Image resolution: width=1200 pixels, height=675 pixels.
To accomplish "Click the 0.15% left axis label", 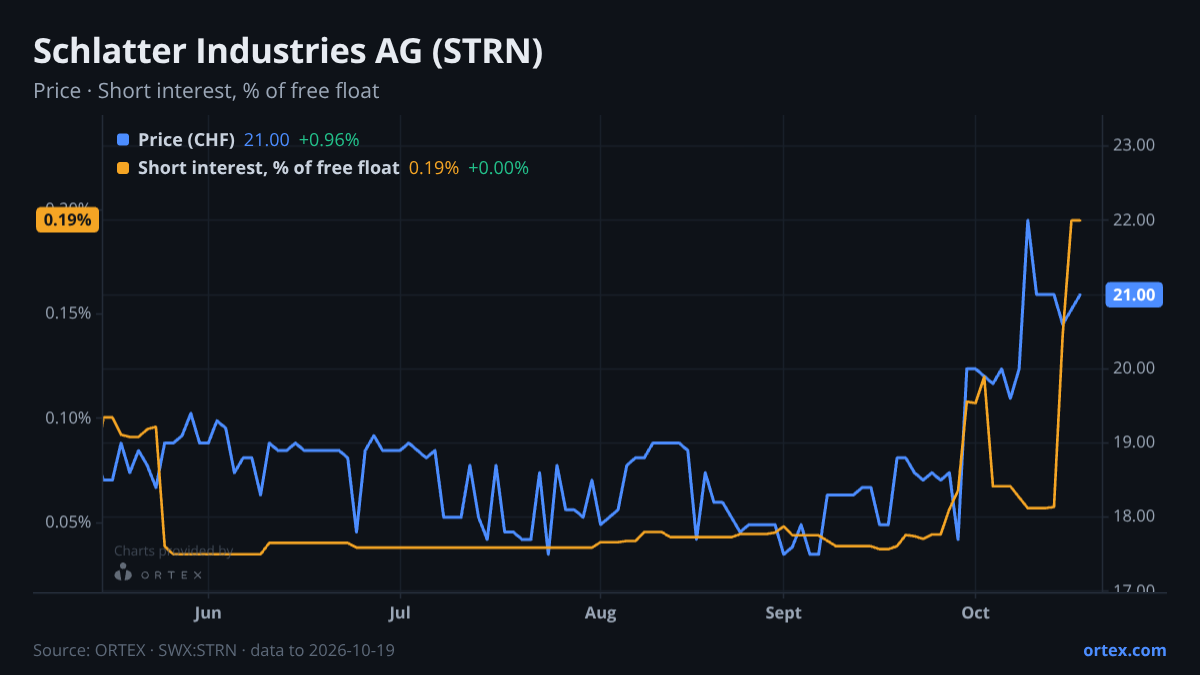I will tap(69, 313).
